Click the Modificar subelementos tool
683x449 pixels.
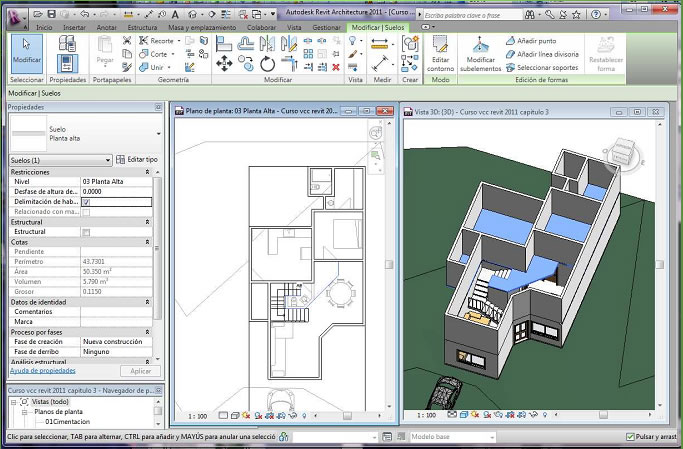point(481,53)
